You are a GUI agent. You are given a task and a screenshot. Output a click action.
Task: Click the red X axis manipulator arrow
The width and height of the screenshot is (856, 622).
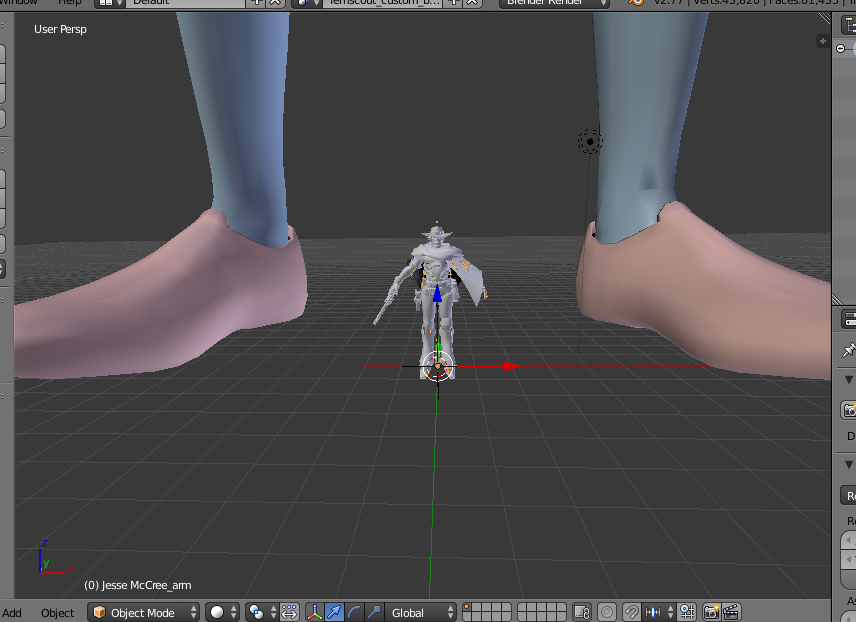pos(512,366)
